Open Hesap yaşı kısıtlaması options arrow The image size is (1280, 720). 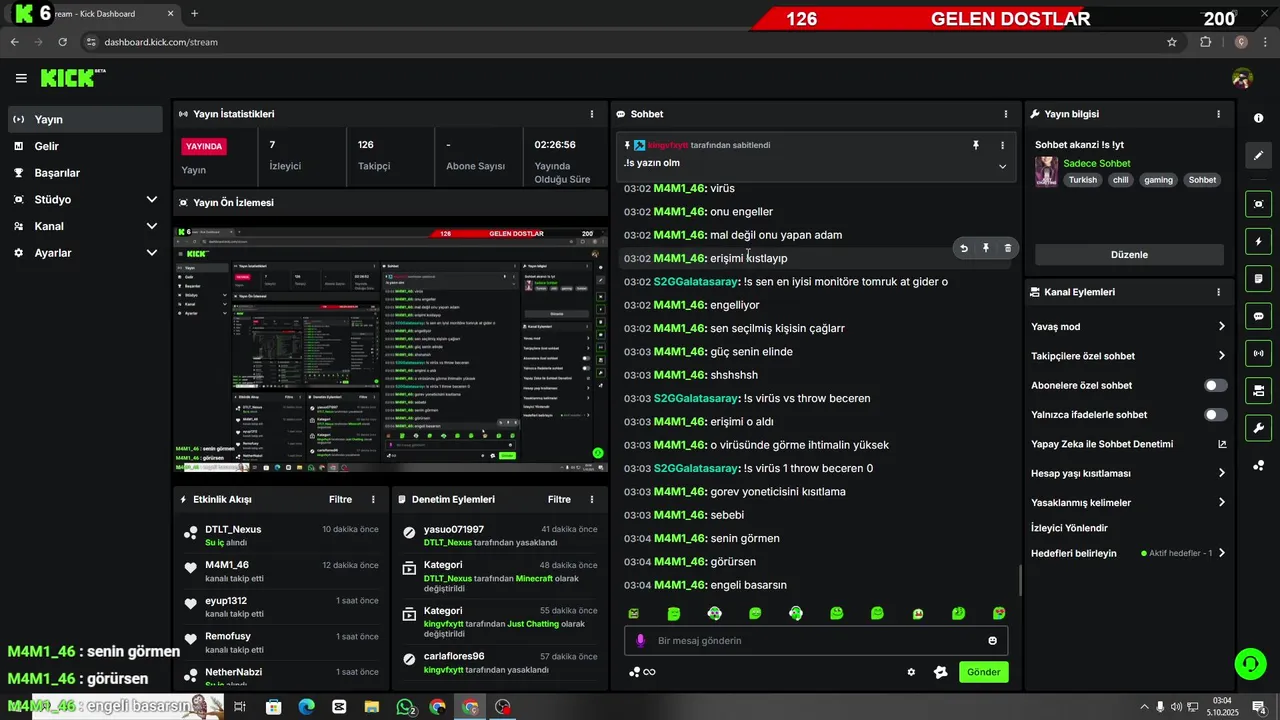click(x=1221, y=473)
